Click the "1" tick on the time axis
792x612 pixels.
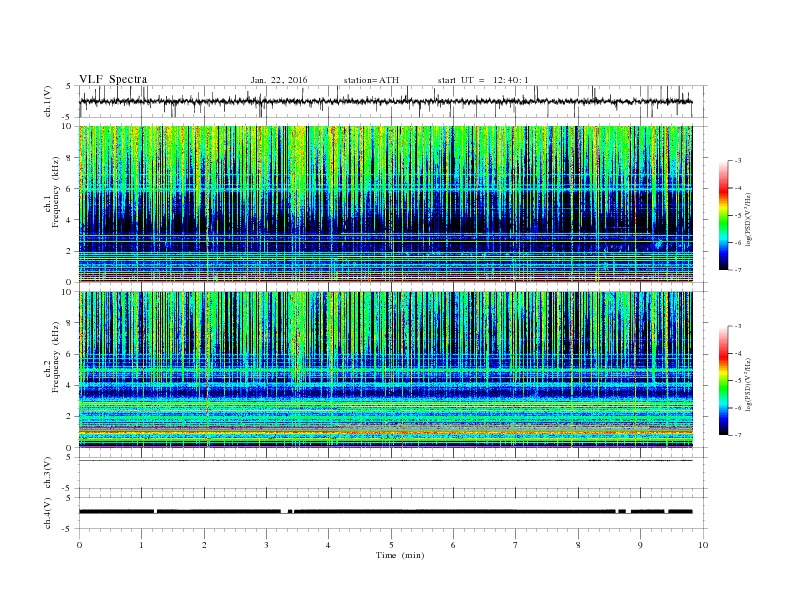click(x=141, y=545)
